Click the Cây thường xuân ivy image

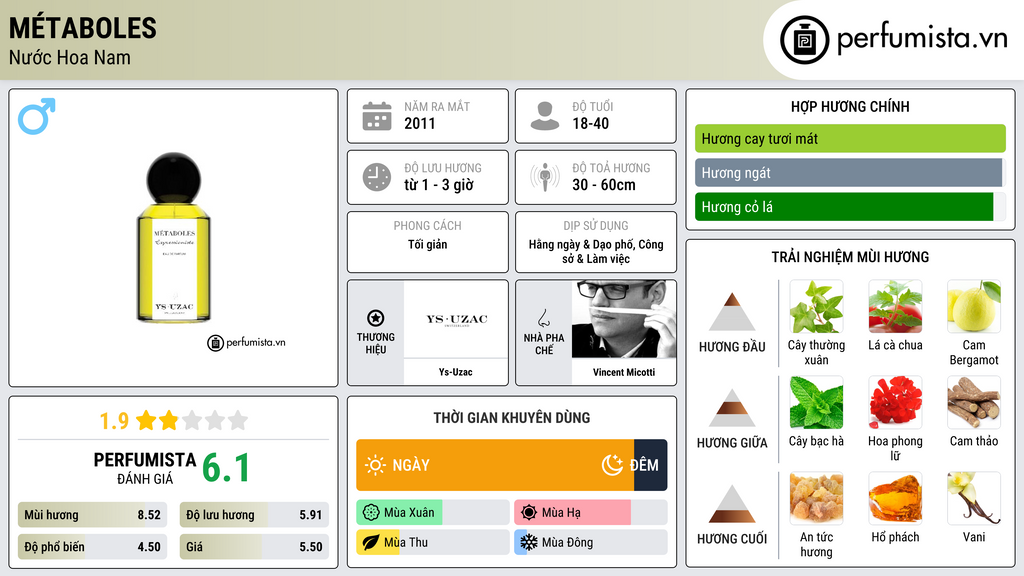pyautogui.click(x=816, y=307)
